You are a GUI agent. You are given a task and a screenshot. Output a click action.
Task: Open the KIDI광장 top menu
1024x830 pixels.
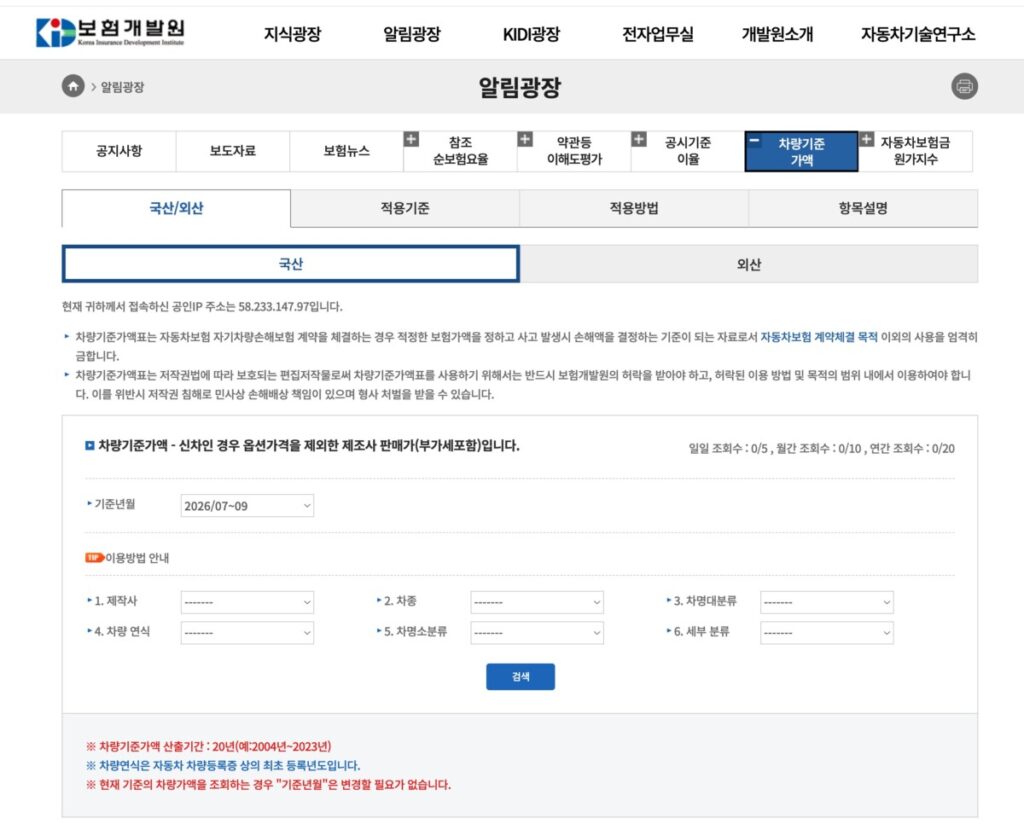click(531, 34)
